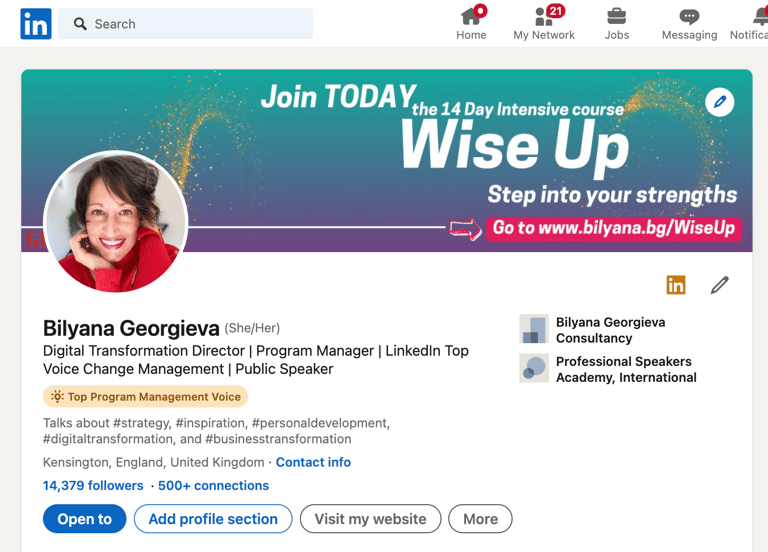Image resolution: width=768 pixels, height=552 pixels.
Task: Click the name Bilyana Georgieva heading
Action: (x=131, y=328)
